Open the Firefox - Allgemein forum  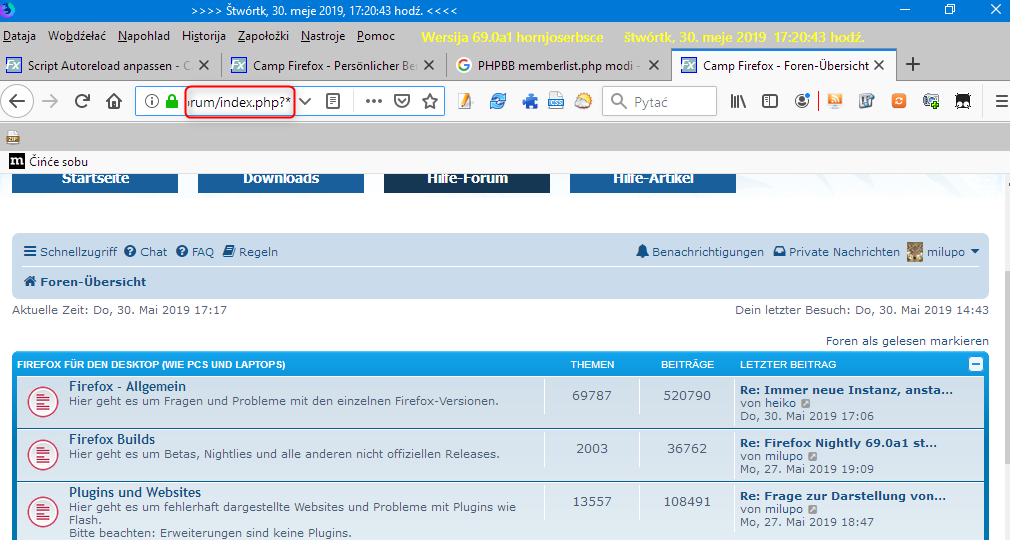pos(127,386)
